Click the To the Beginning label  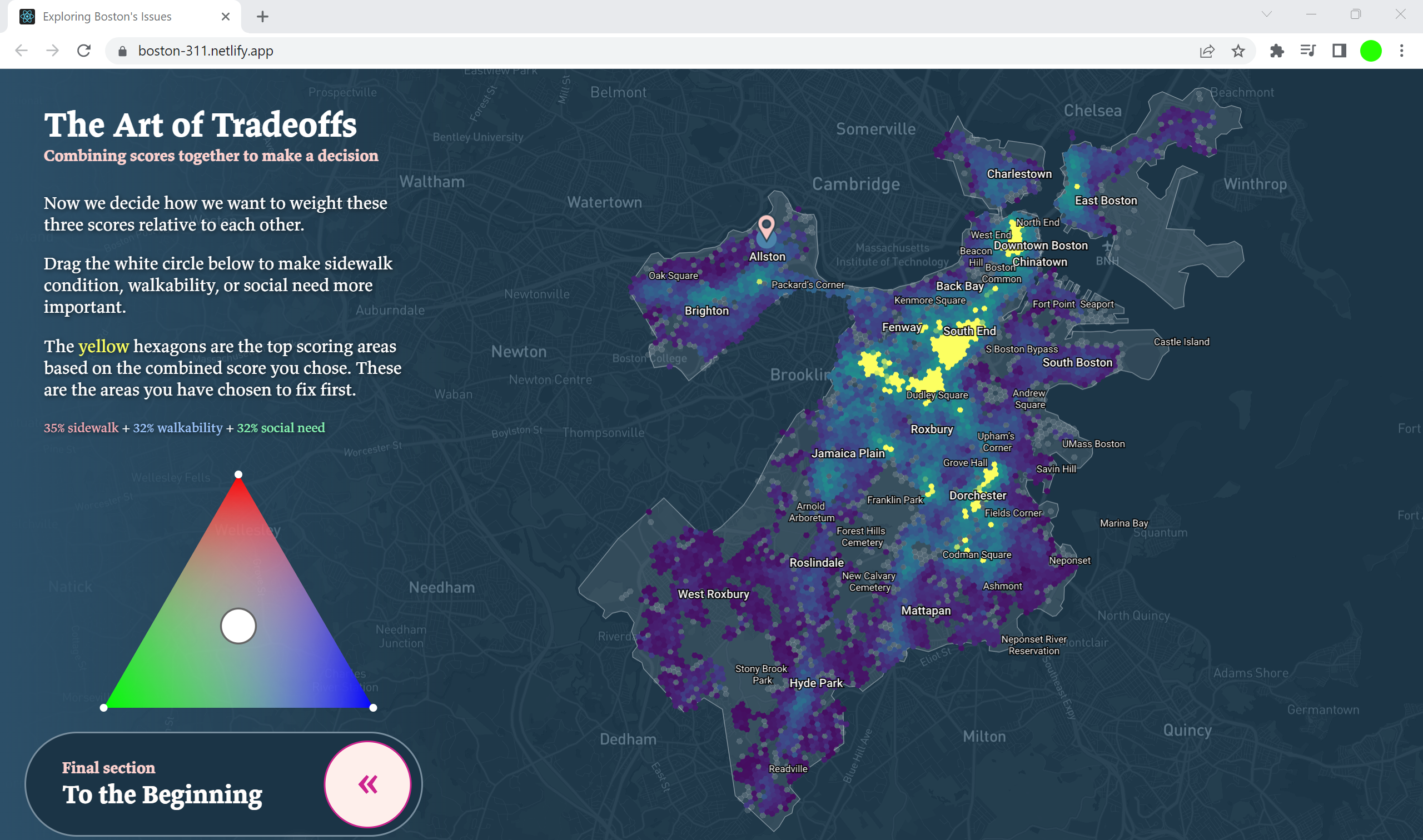point(162,794)
